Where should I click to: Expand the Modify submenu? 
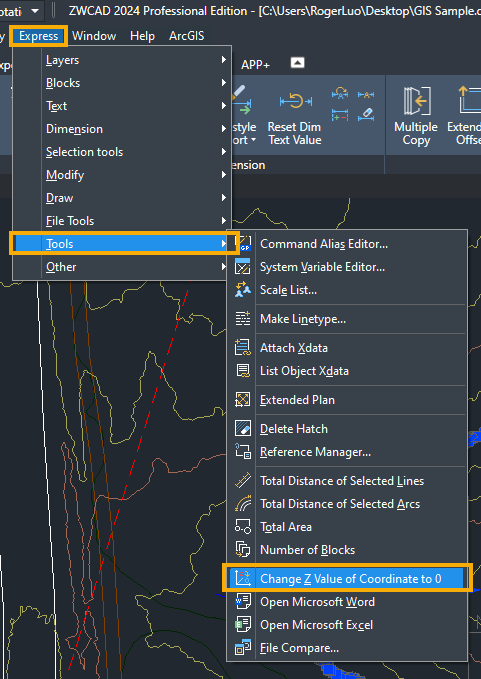pyautogui.click(x=122, y=175)
